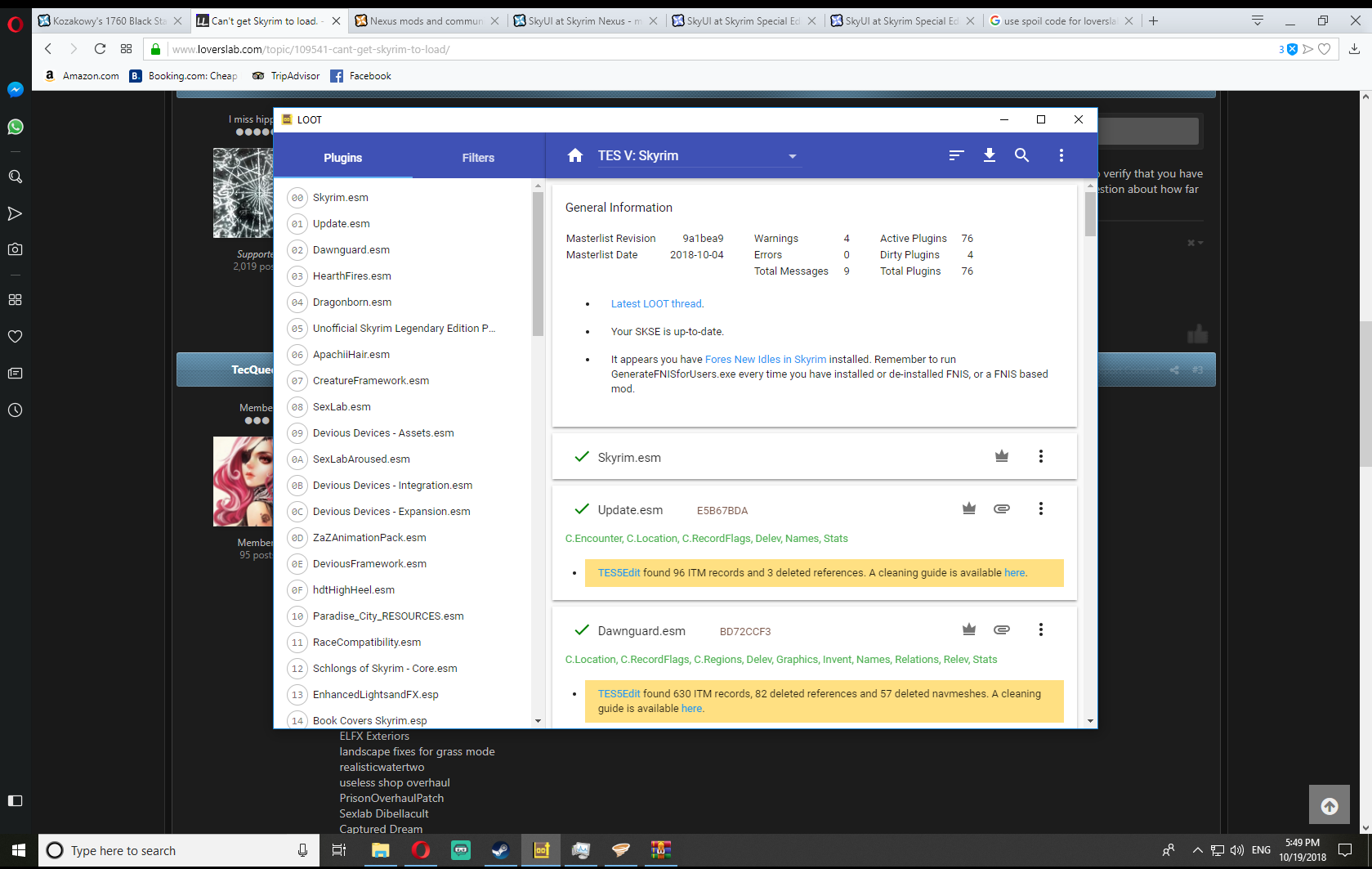Open File Explorer from the taskbar
Screen dimensions: 1372x869
pyautogui.click(x=380, y=850)
